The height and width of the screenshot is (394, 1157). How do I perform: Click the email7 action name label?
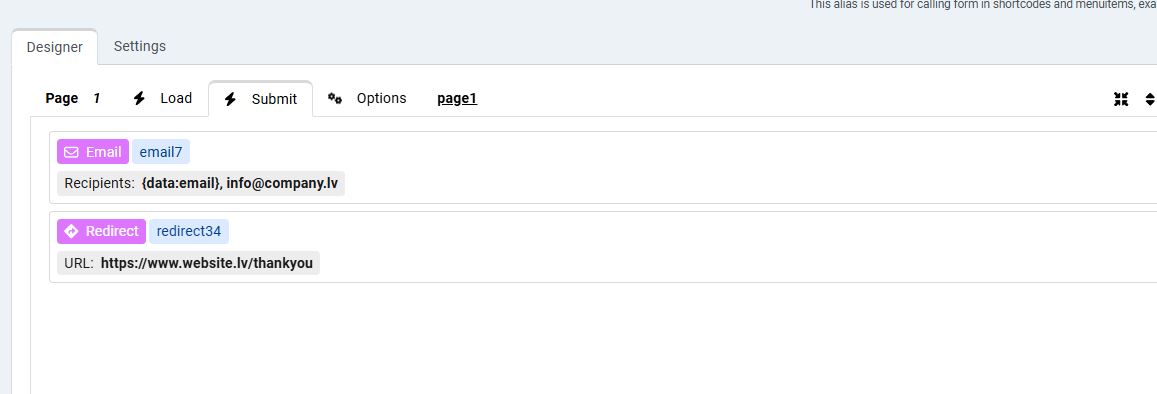point(161,152)
